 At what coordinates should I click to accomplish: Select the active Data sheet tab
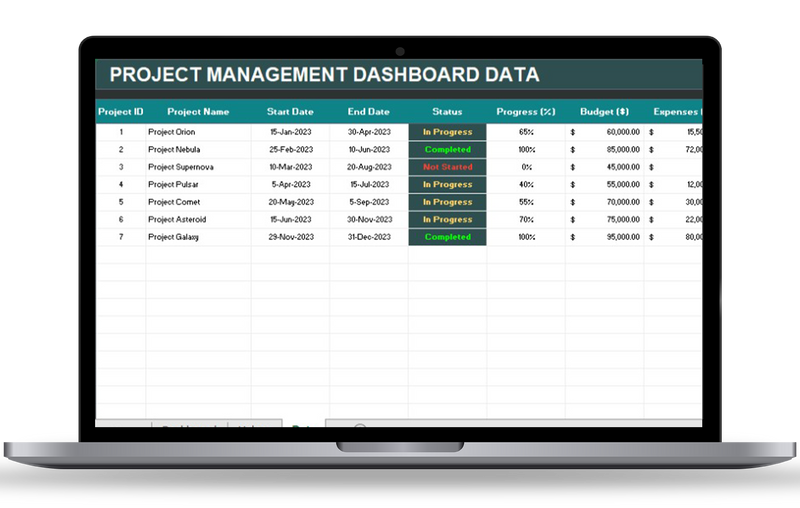click(x=303, y=429)
